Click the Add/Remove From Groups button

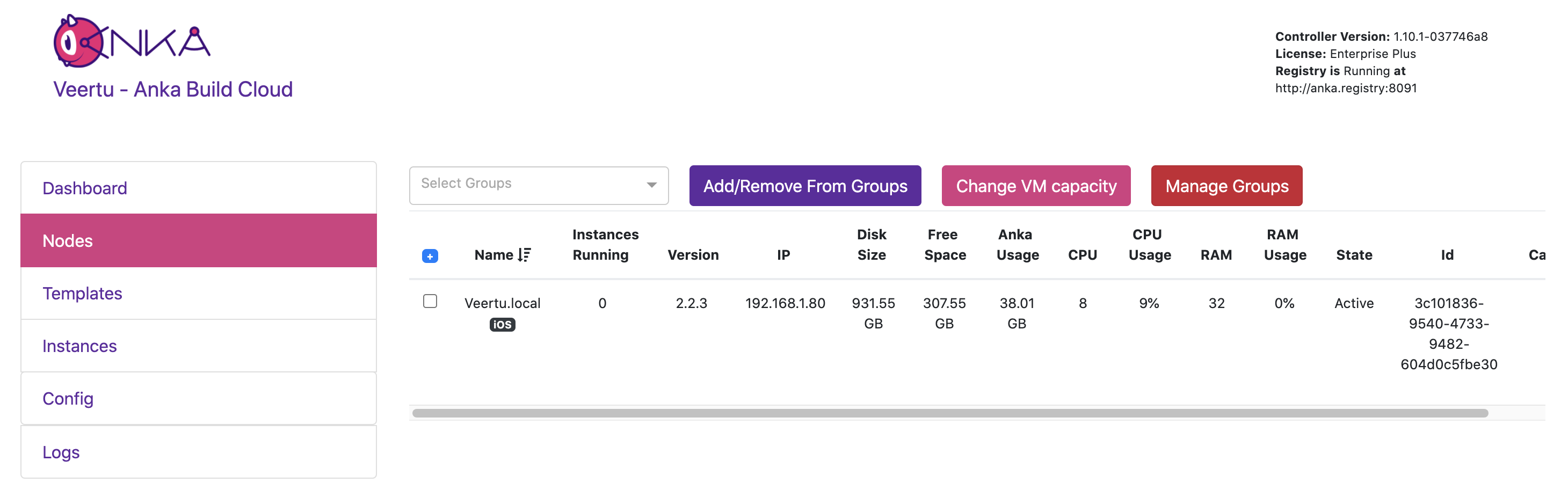tap(805, 186)
